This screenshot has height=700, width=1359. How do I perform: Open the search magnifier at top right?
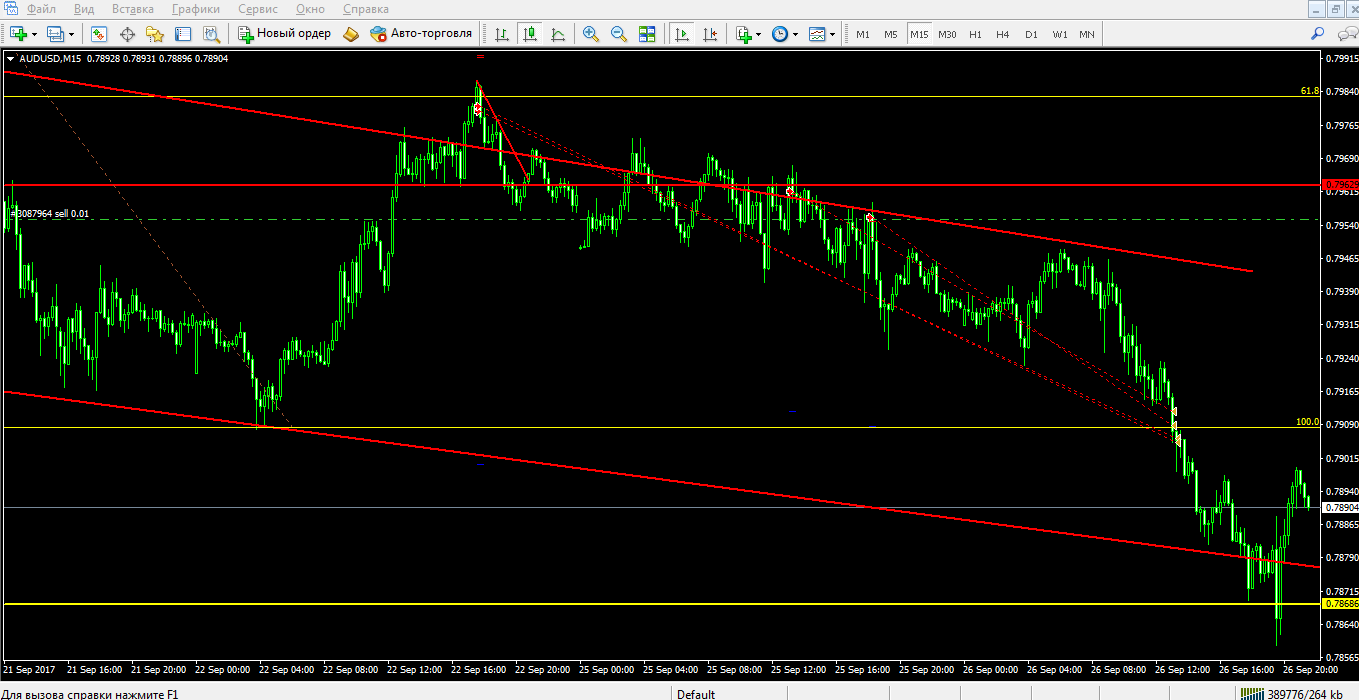[1318, 34]
